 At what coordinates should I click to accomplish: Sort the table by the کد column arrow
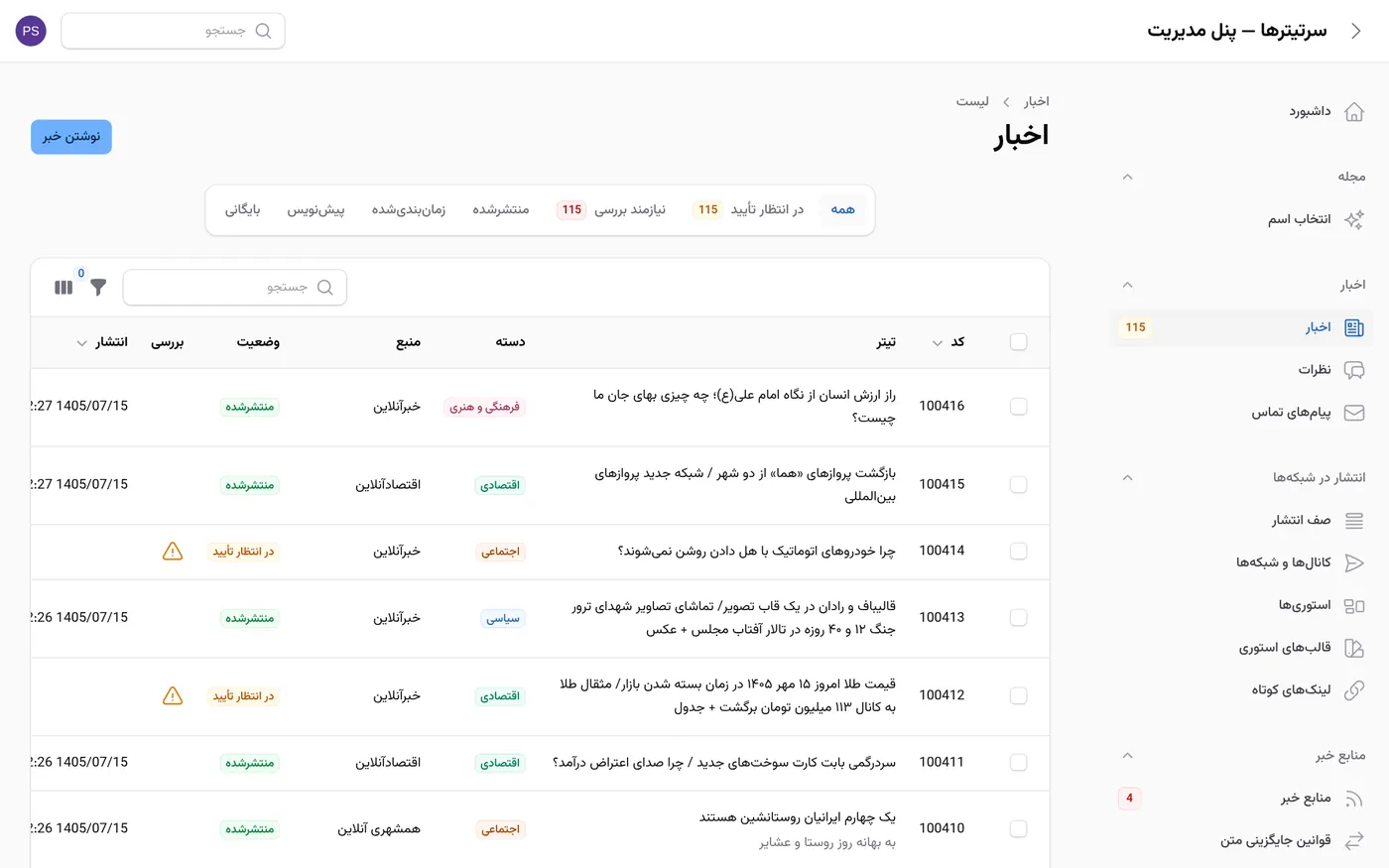click(x=937, y=343)
